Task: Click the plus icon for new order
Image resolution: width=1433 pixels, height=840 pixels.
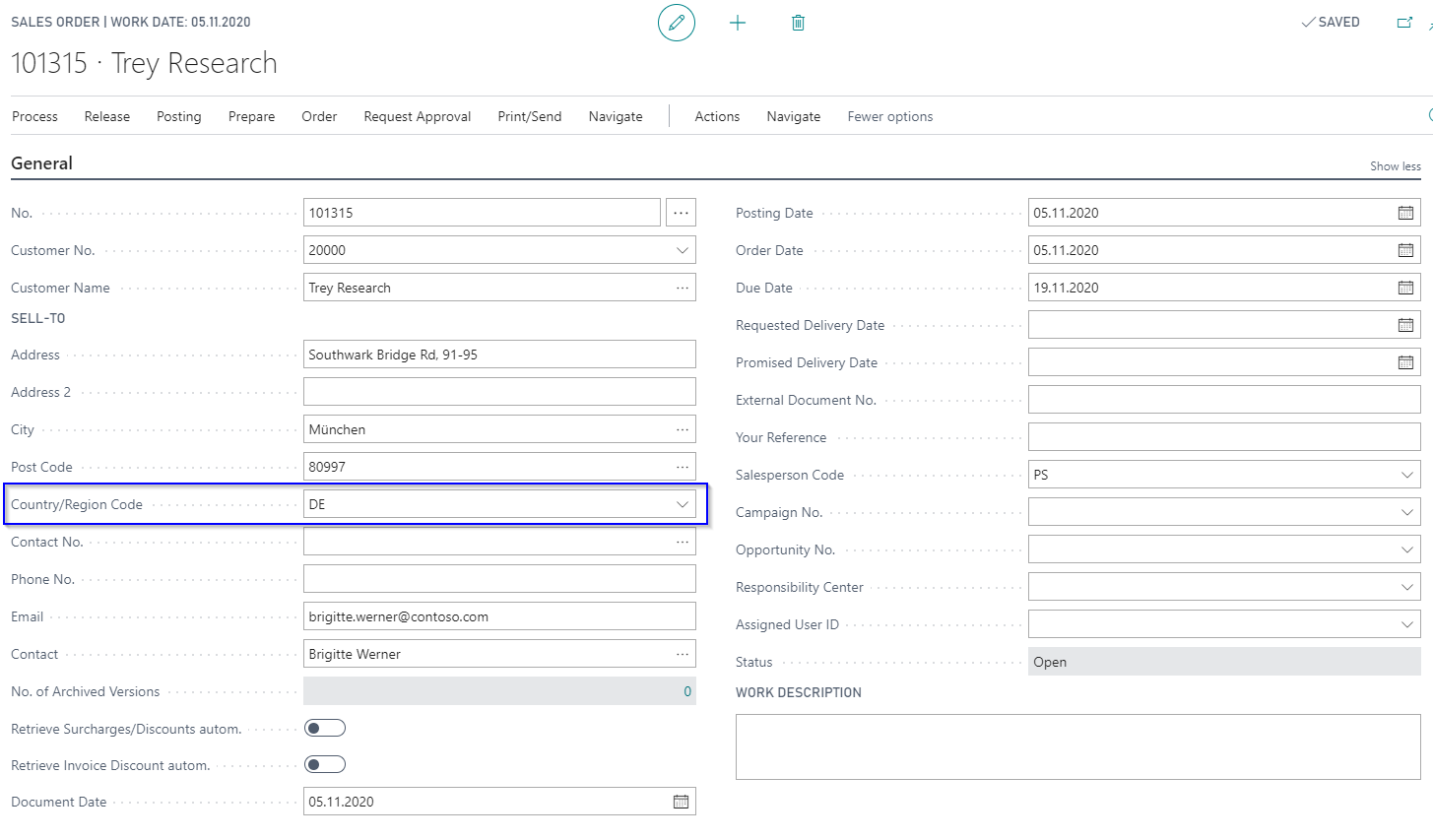Action: 738,23
